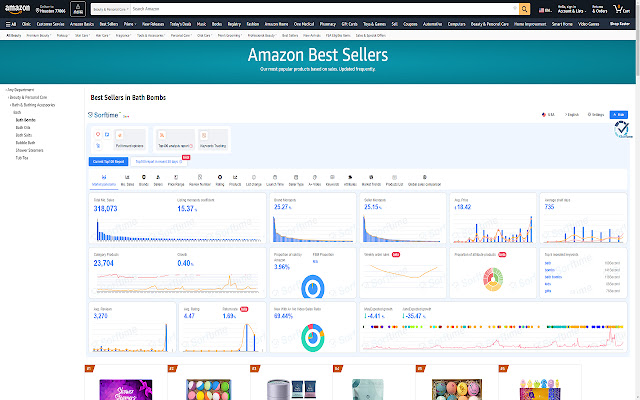Image resolution: width=640 pixels, height=400 pixels.
Task: Open Returns & Orders
Action: pyautogui.click(x=600, y=9)
